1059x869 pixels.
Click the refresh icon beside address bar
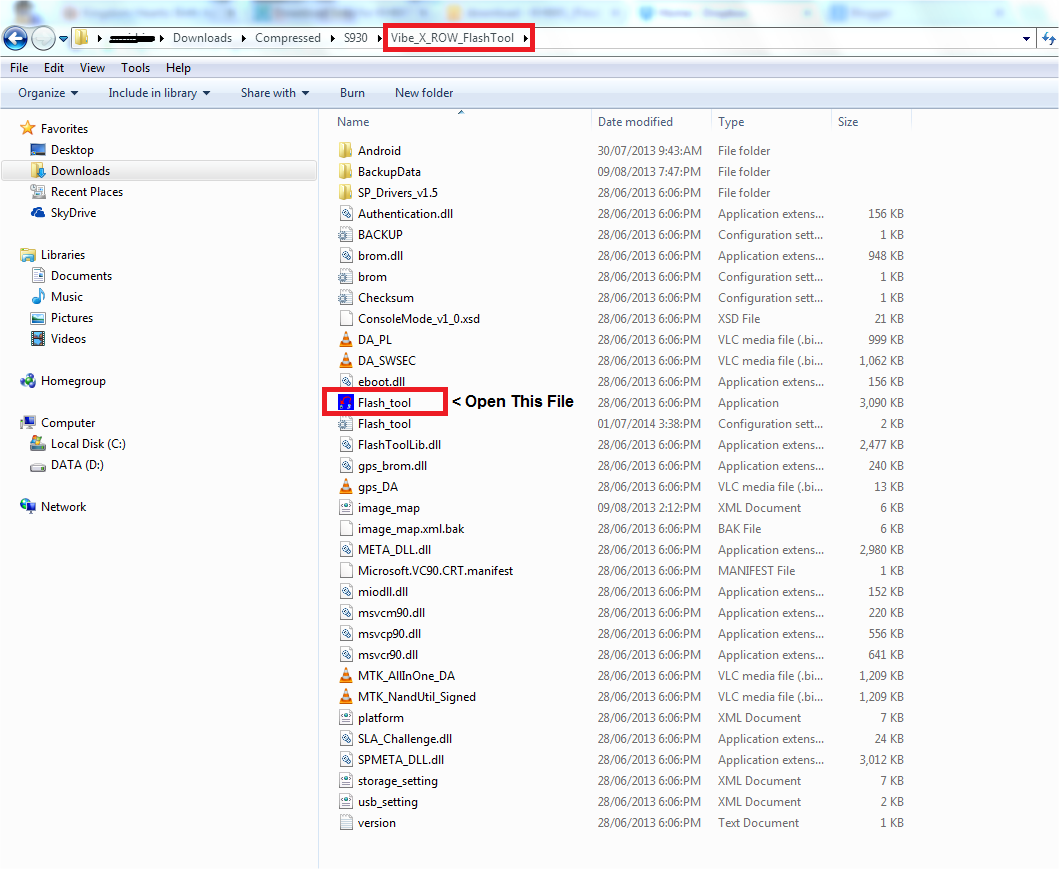click(1049, 38)
